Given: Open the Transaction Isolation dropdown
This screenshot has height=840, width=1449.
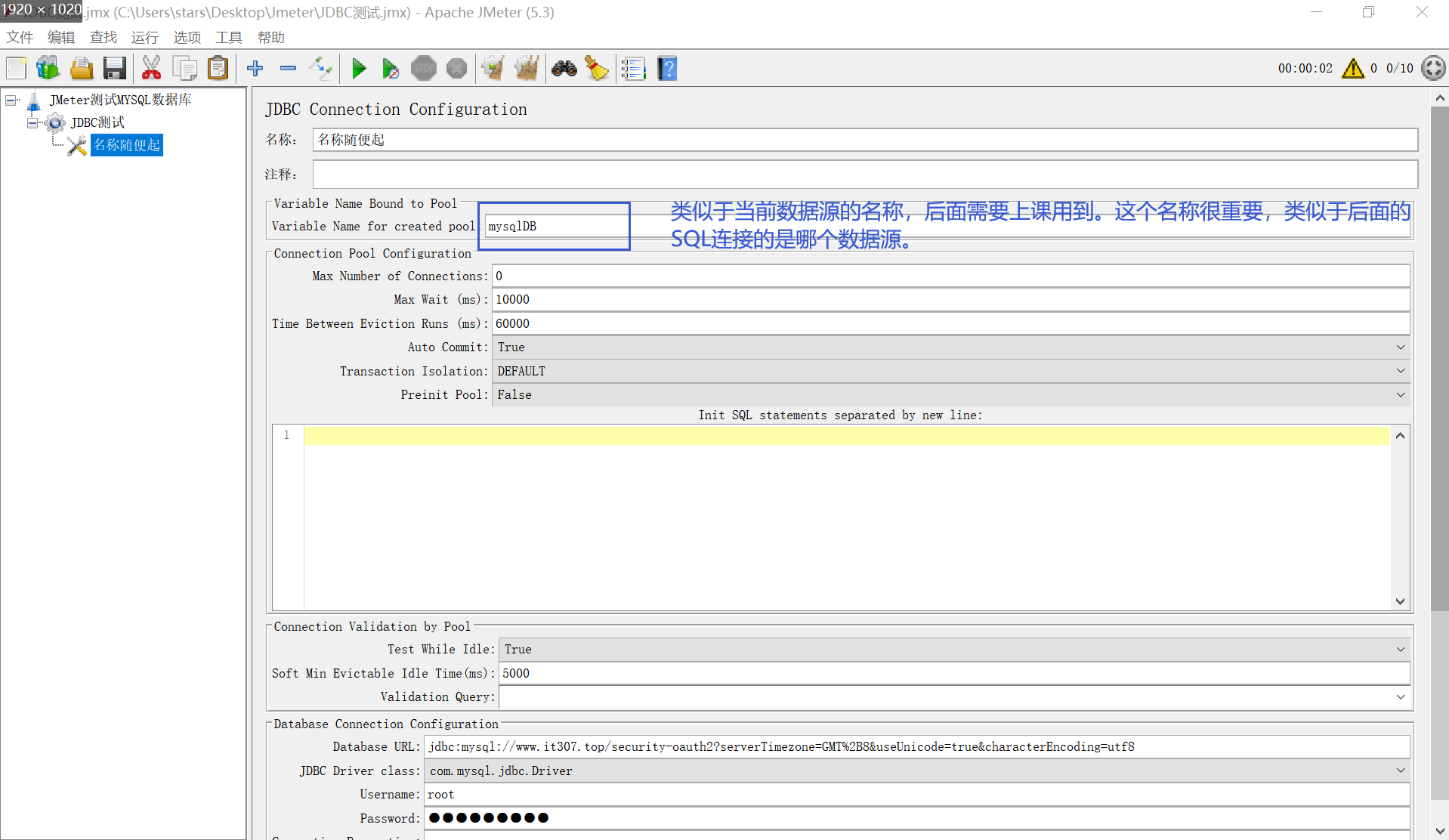Looking at the screenshot, I should pyautogui.click(x=1401, y=371).
